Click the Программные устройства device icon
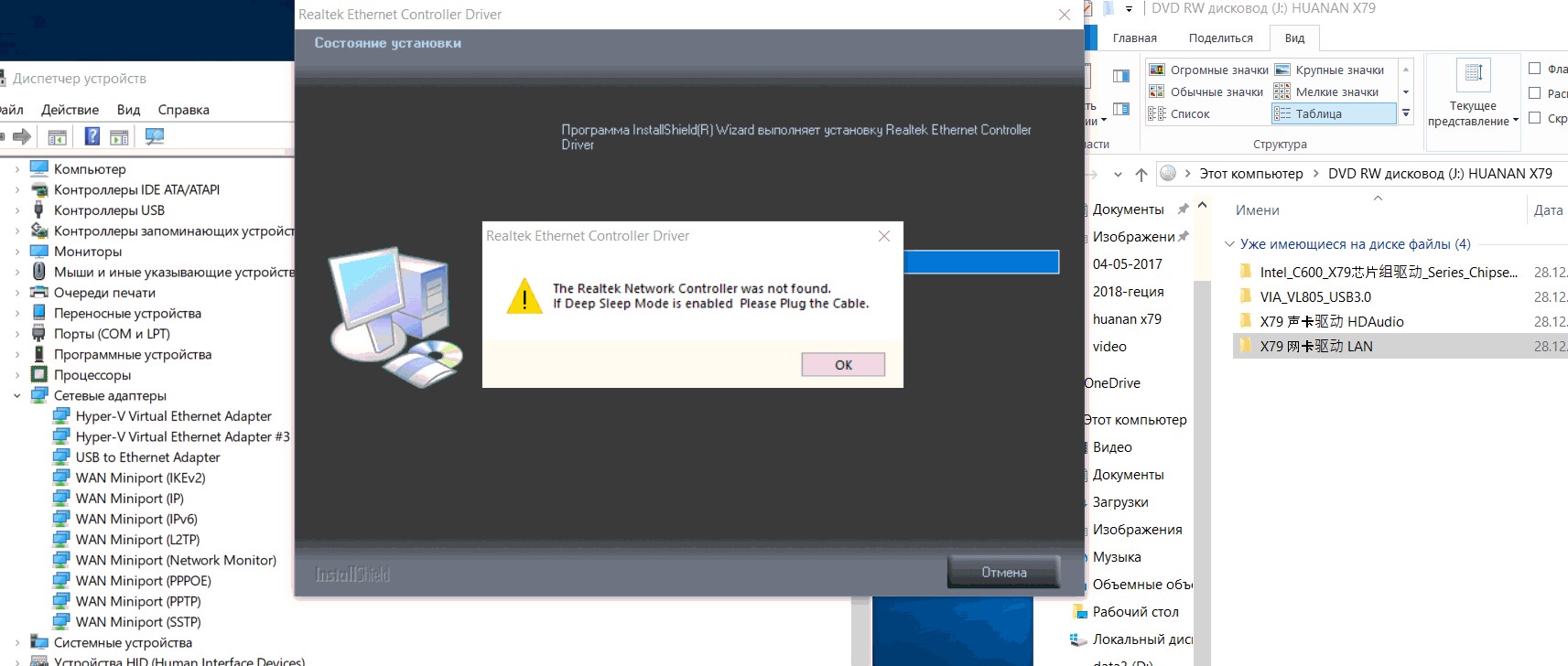The height and width of the screenshot is (666, 1568). point(39,354)
